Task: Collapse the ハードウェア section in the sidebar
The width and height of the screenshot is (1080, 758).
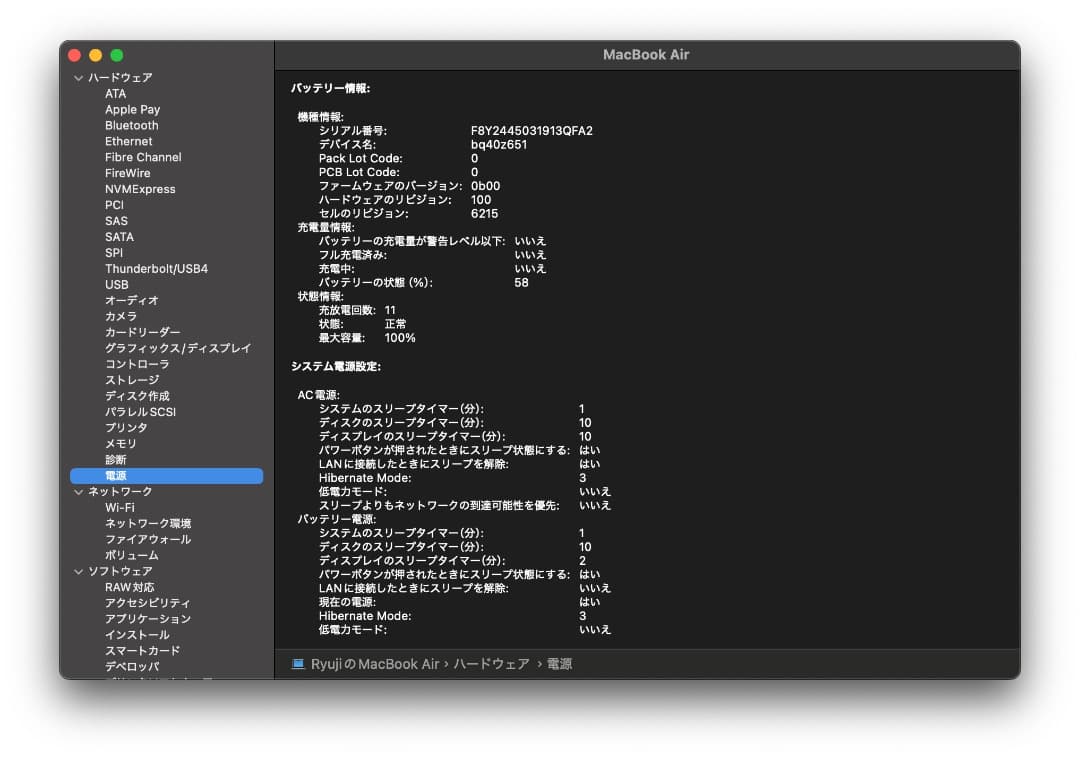Action: point(78,77)
